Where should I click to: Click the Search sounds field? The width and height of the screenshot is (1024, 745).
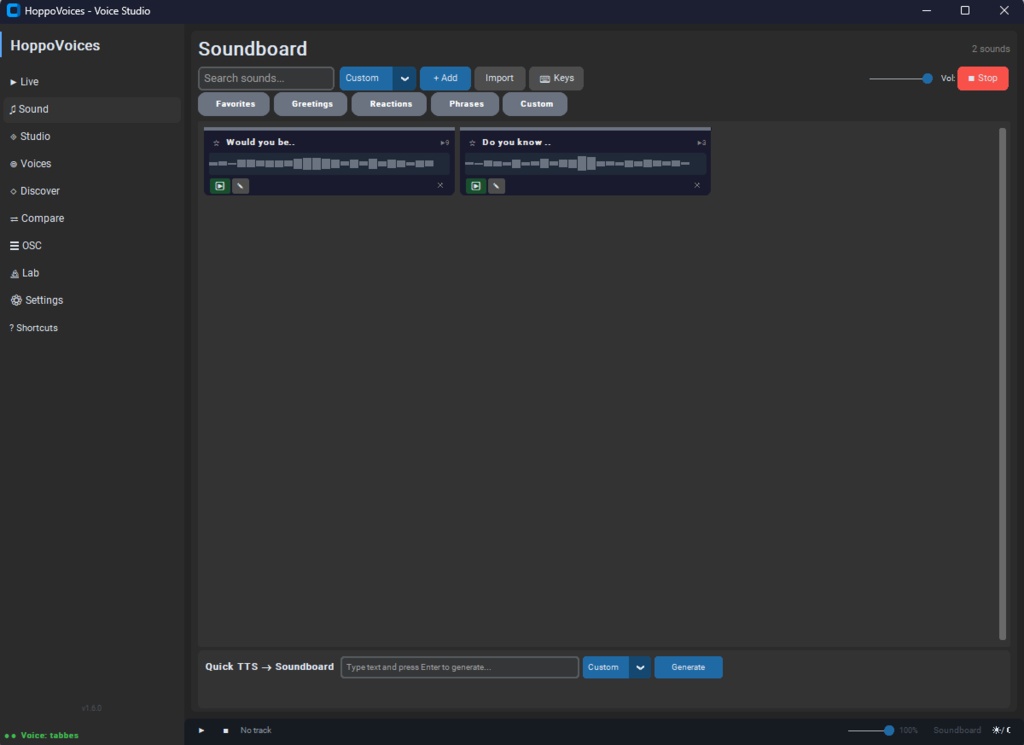[x=266, y=78]
